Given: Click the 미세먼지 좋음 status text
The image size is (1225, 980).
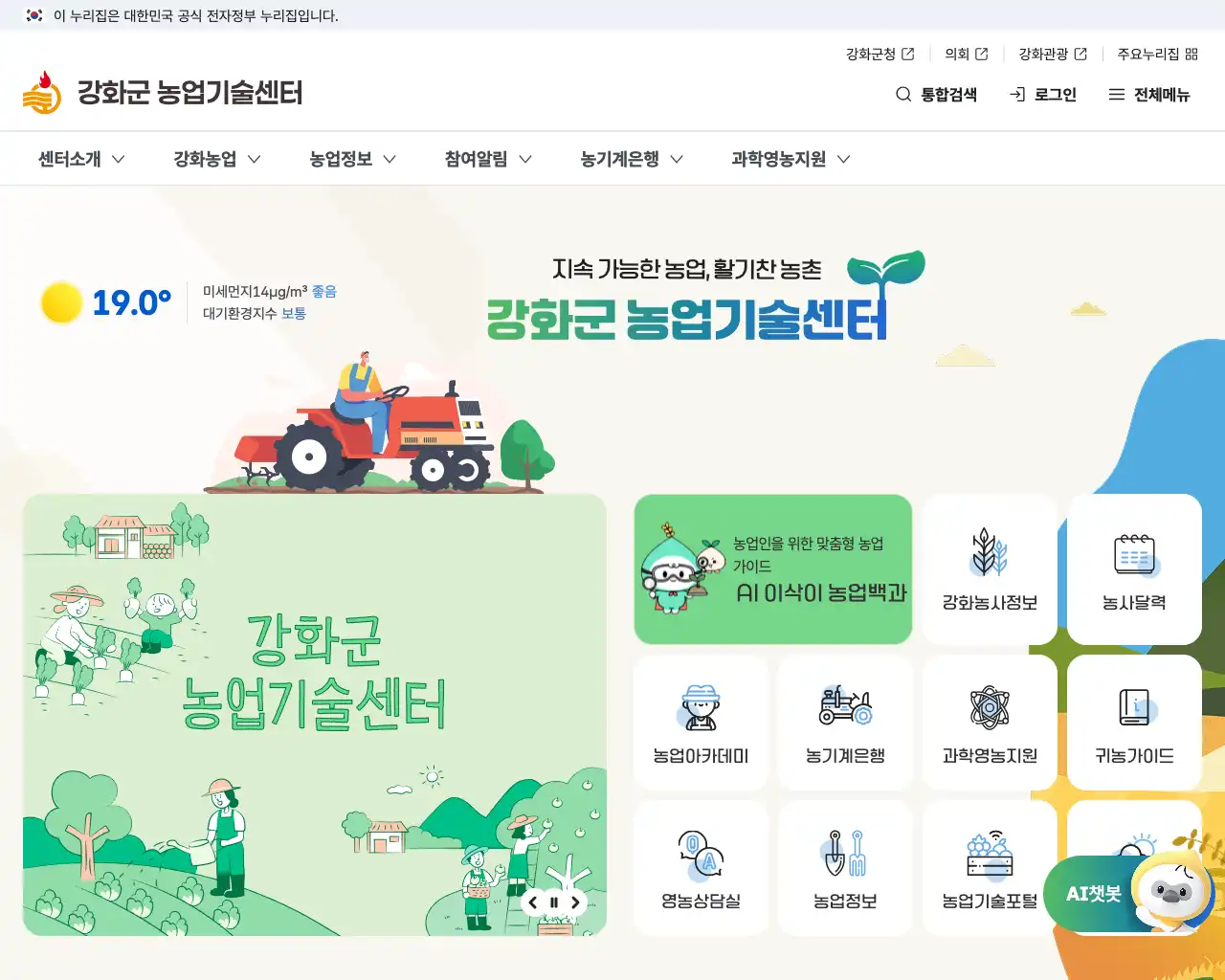Looking at the screenshot, I should coord(270,291).
